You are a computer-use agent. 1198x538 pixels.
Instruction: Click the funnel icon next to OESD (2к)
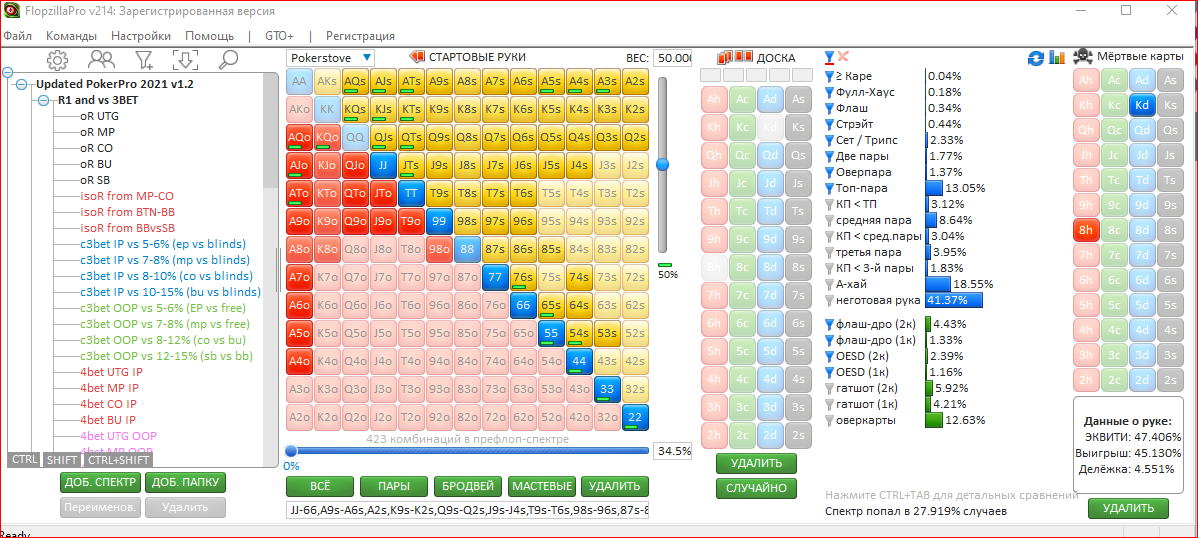tap(830, 356)
